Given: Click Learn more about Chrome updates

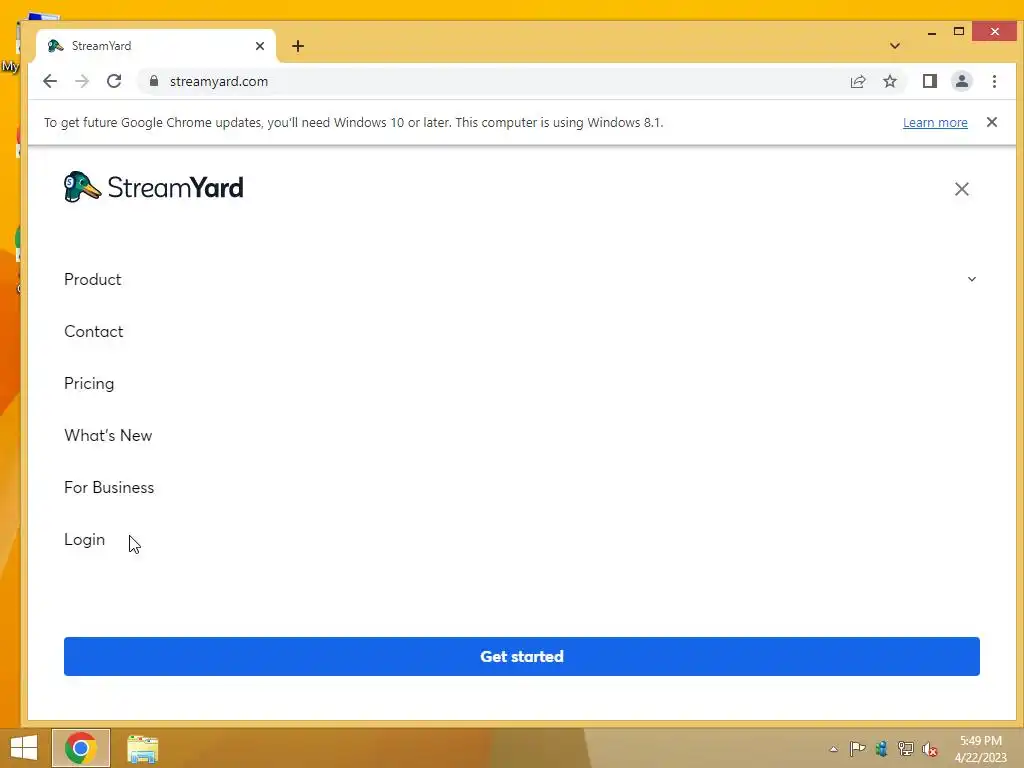Looking at the screenshot, I should click(935, 122).
